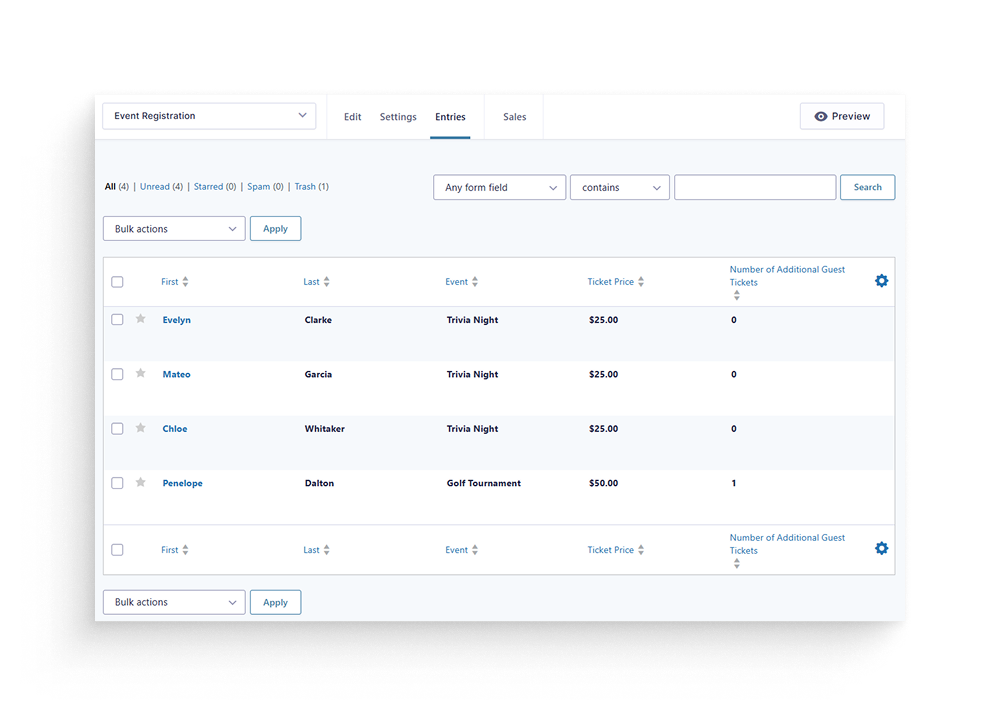The image size is (1001, 725).
Task: Open the contains operator dropdown
Action: tap(619, 188)
